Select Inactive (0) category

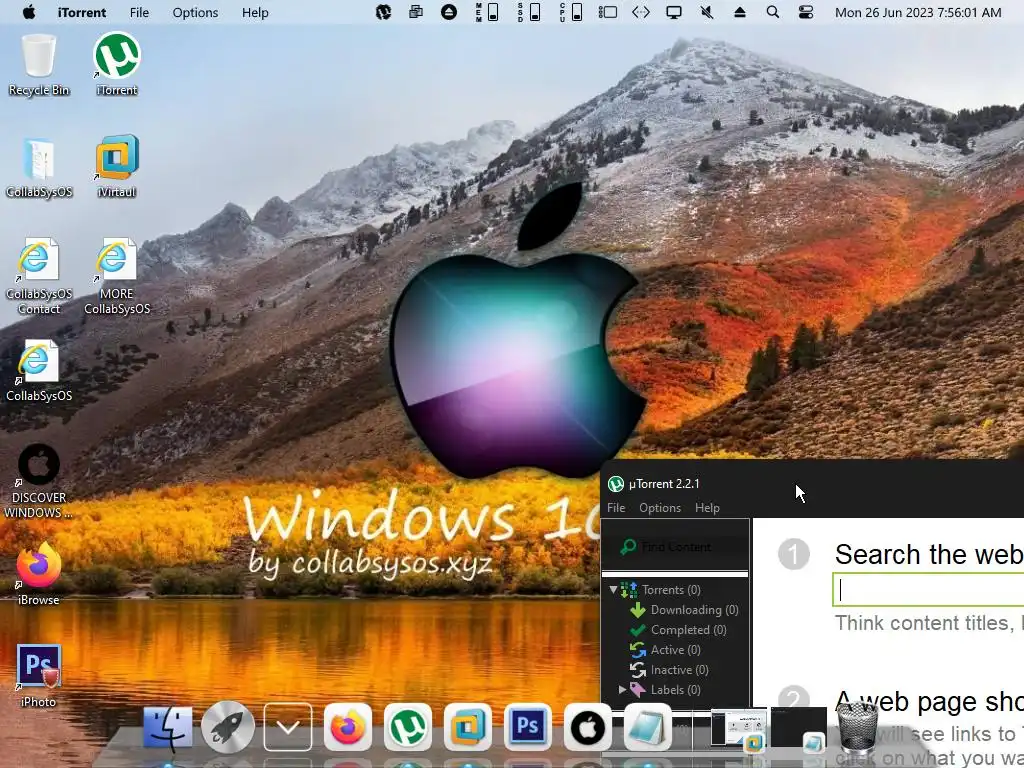click(679, 670)
